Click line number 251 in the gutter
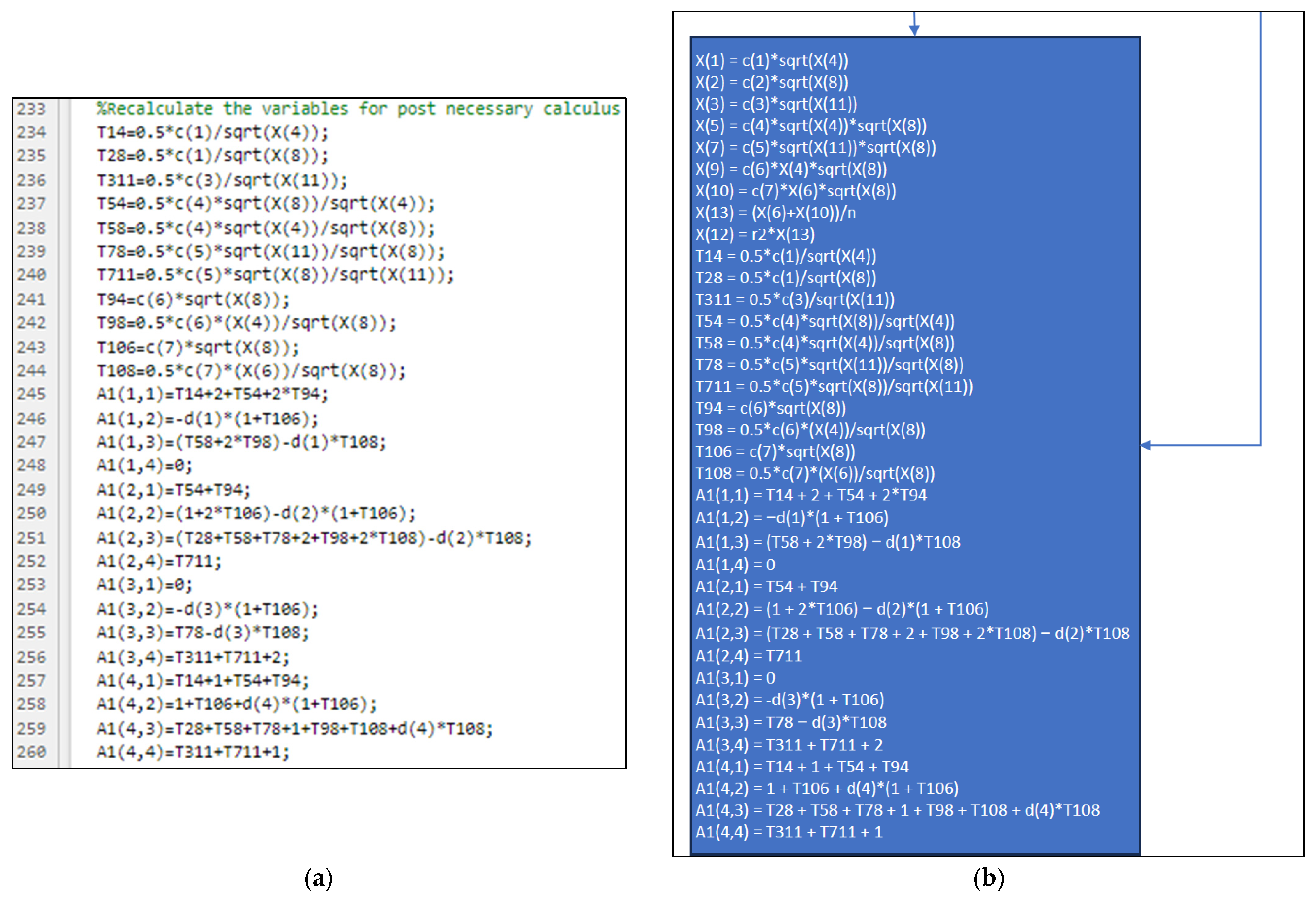This screenshot has height=899, width=1316. click(31, 537)
